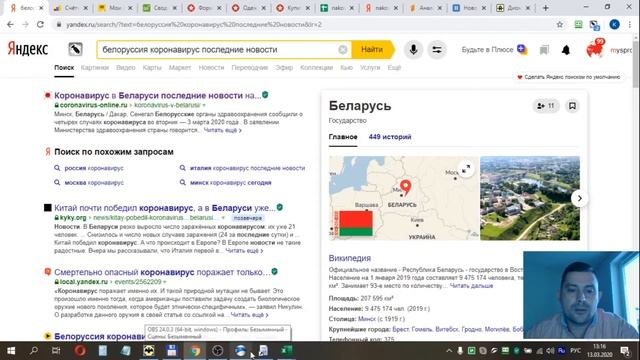This screenshot has width=640, height=360.
Task: Switch to the Карты search tab
Action: click(152, 68)
